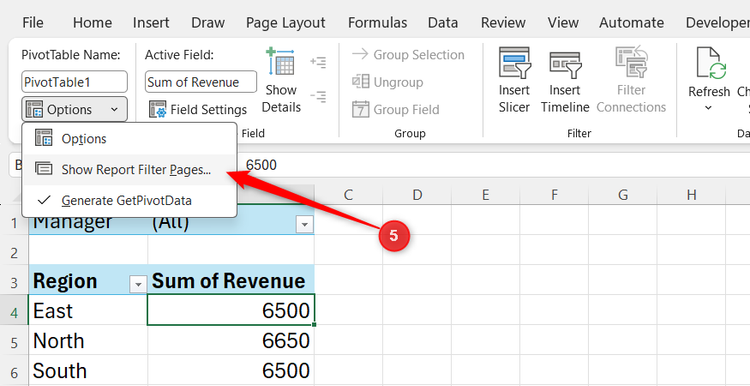Collapse the PivotTable Options dropdown button
Image resolution: width=750 pixels, height=386 pixels.
(75, 110)
